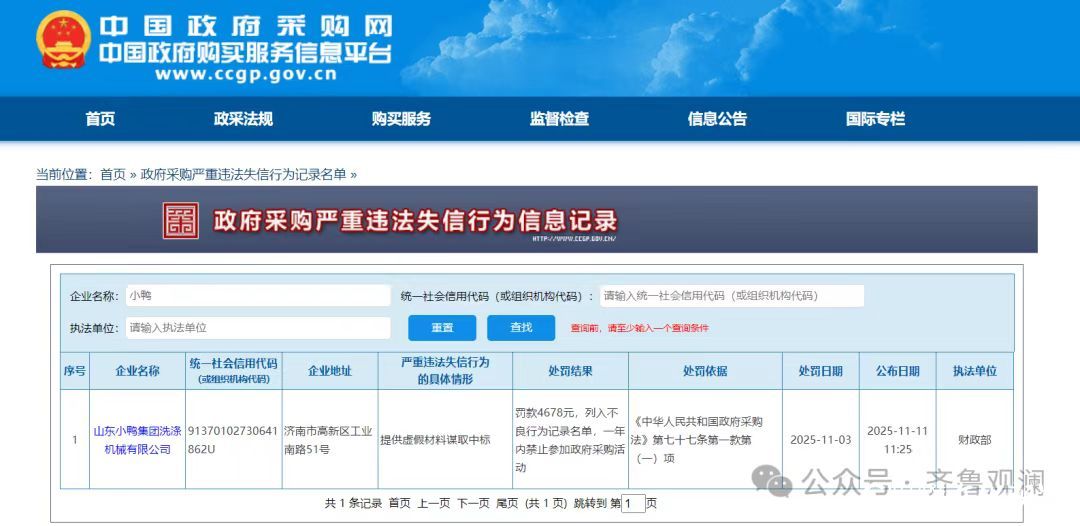Select the 提供虚假材料谋取中标 cell
The image size is (1080, 526).
445,439
